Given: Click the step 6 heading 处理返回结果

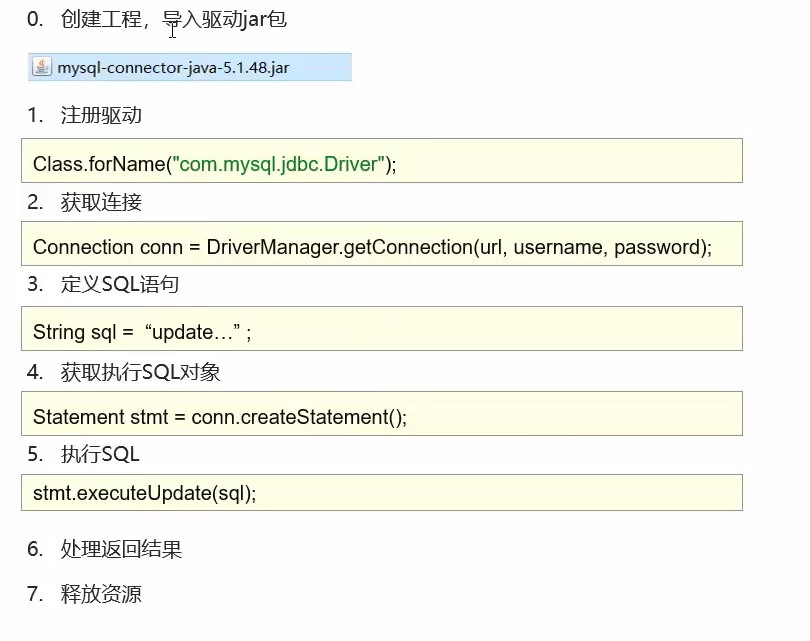Looking at the screenshot, I should 121,549.
